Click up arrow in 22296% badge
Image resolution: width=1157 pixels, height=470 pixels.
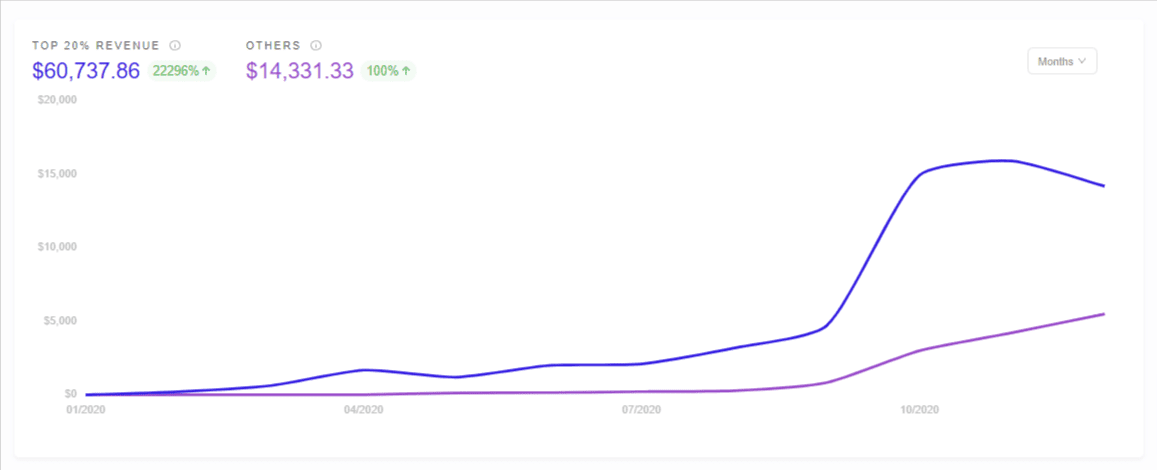pos(205,71)
